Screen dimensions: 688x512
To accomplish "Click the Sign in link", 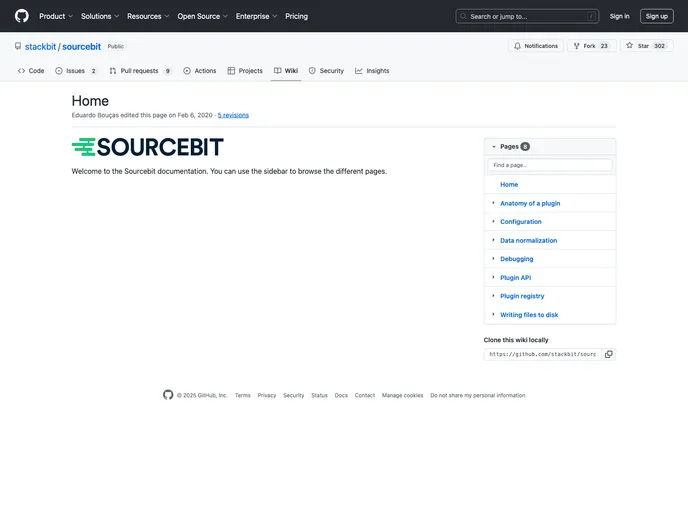I will click(x=619, y=16).
